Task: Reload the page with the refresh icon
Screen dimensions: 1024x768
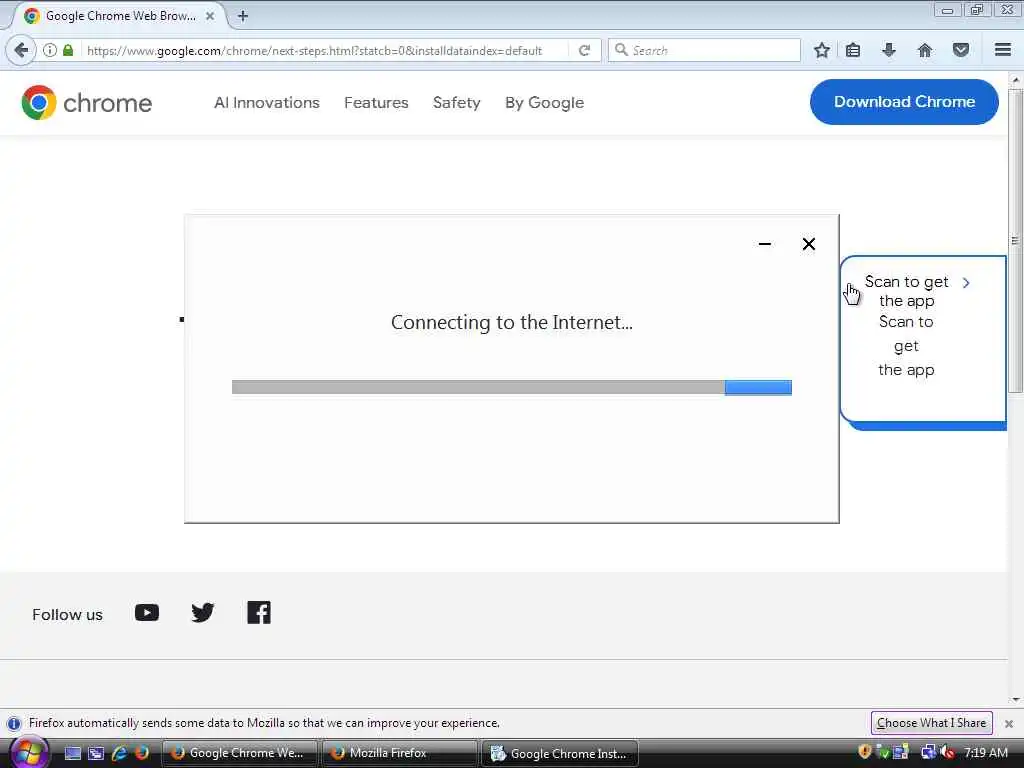Action: [x=584, y=50]
